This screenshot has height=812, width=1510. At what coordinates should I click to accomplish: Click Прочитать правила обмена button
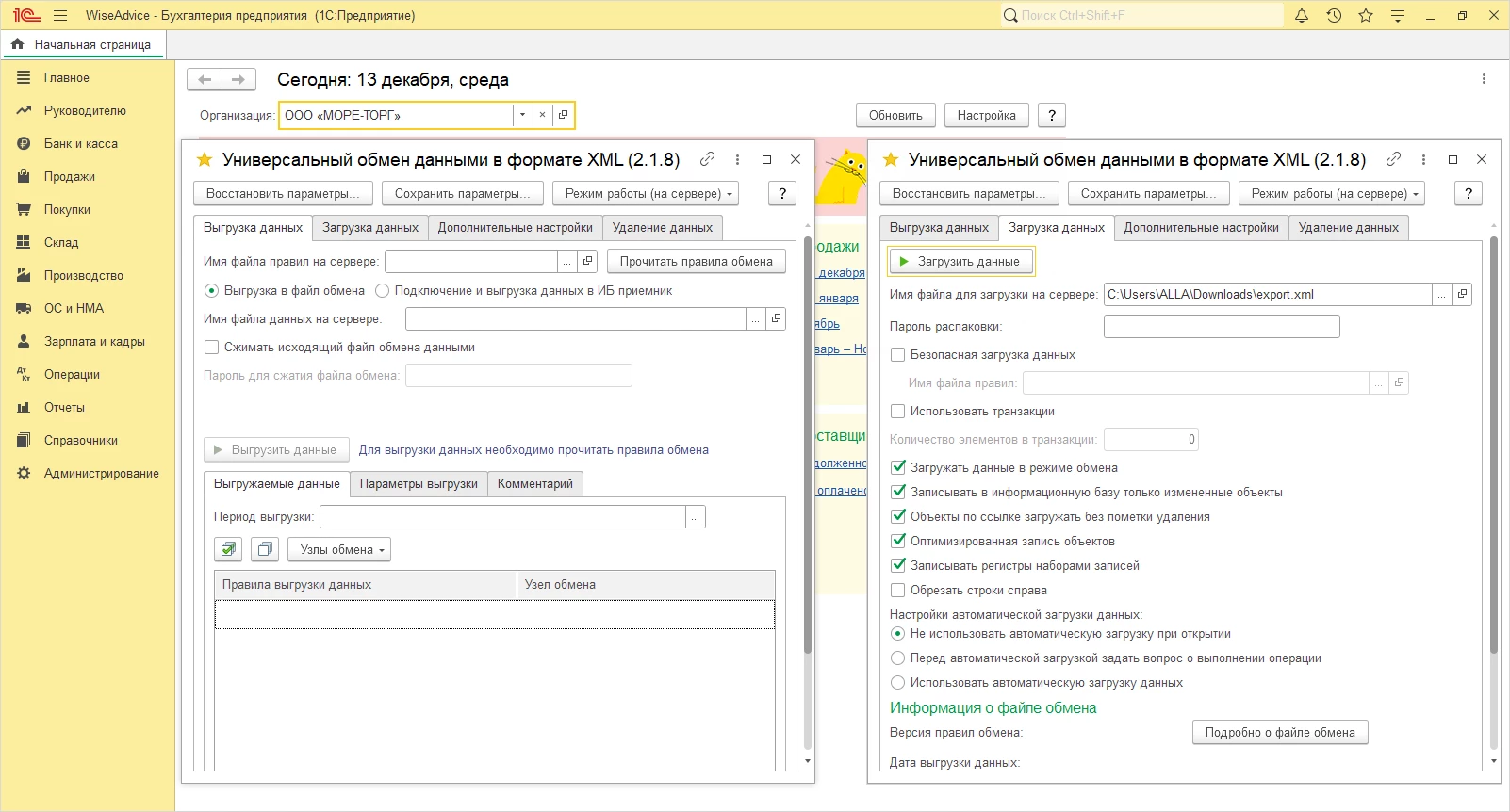(x=696, y=261)
